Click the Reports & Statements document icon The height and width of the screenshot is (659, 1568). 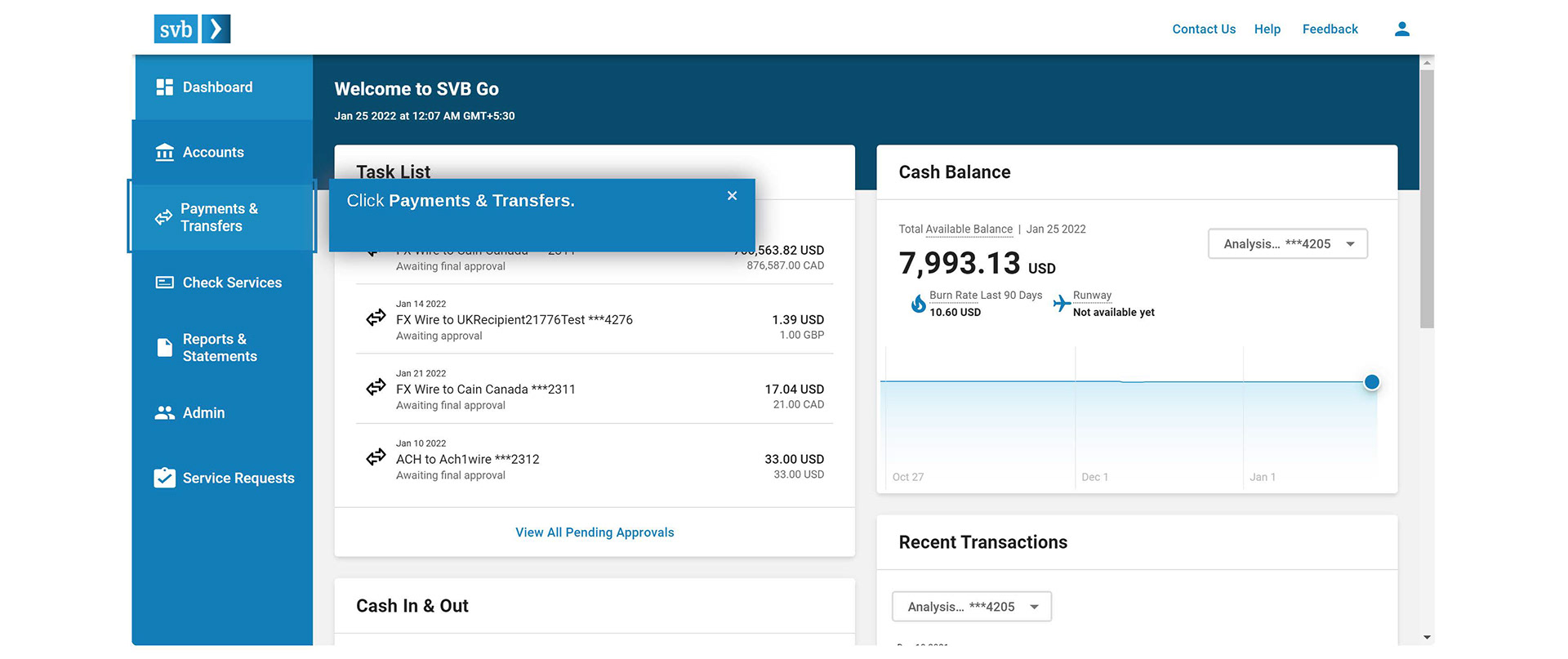tap(164, 348)
